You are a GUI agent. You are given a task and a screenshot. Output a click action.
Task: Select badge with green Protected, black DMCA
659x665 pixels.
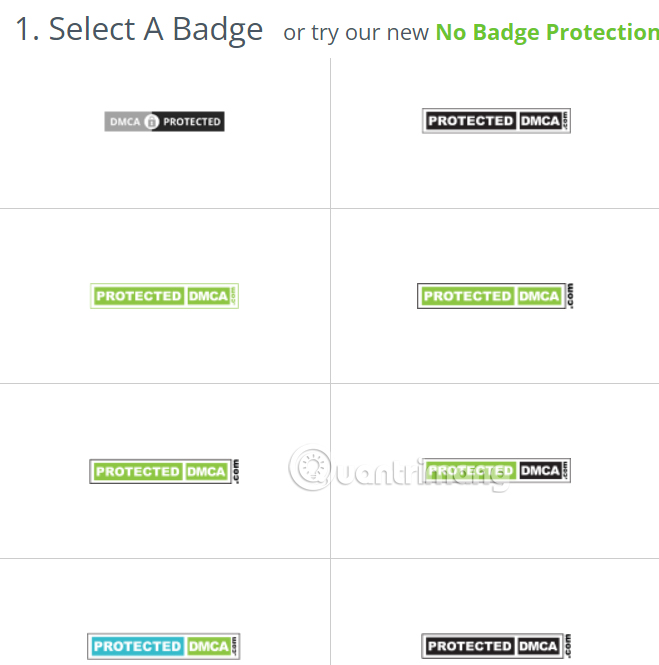tap(496, 471)
